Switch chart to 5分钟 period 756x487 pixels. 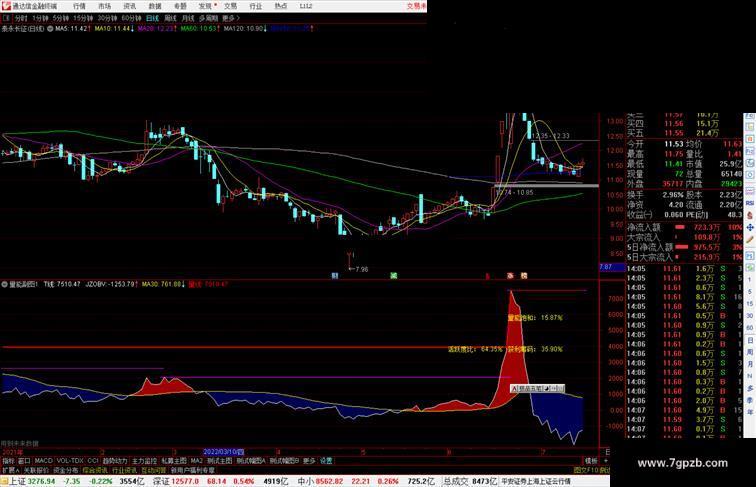point(61,18)
